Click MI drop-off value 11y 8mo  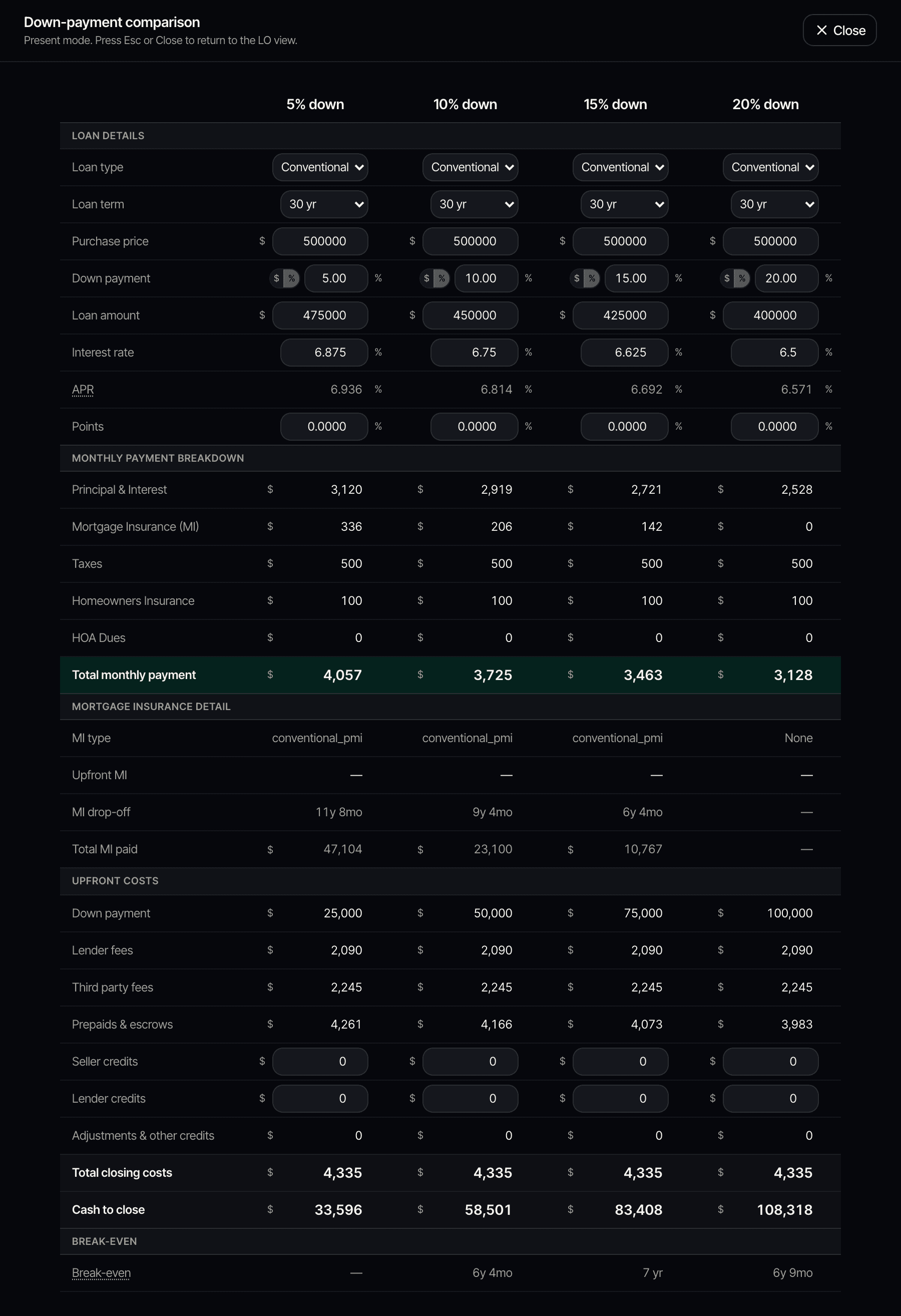(339, 812)
